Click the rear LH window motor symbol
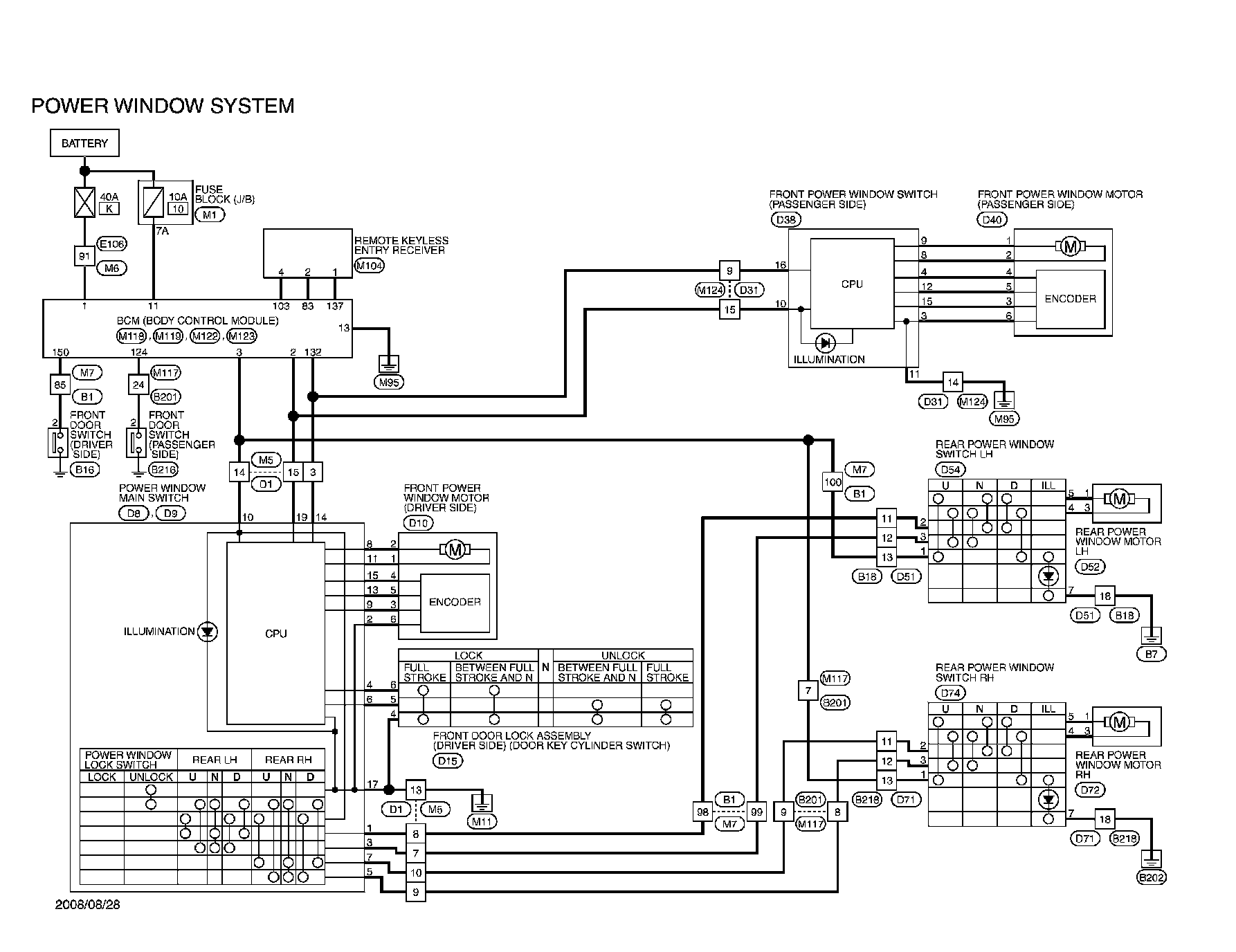Screen dimensions: 1236x952 click(x=1119, y=498)
